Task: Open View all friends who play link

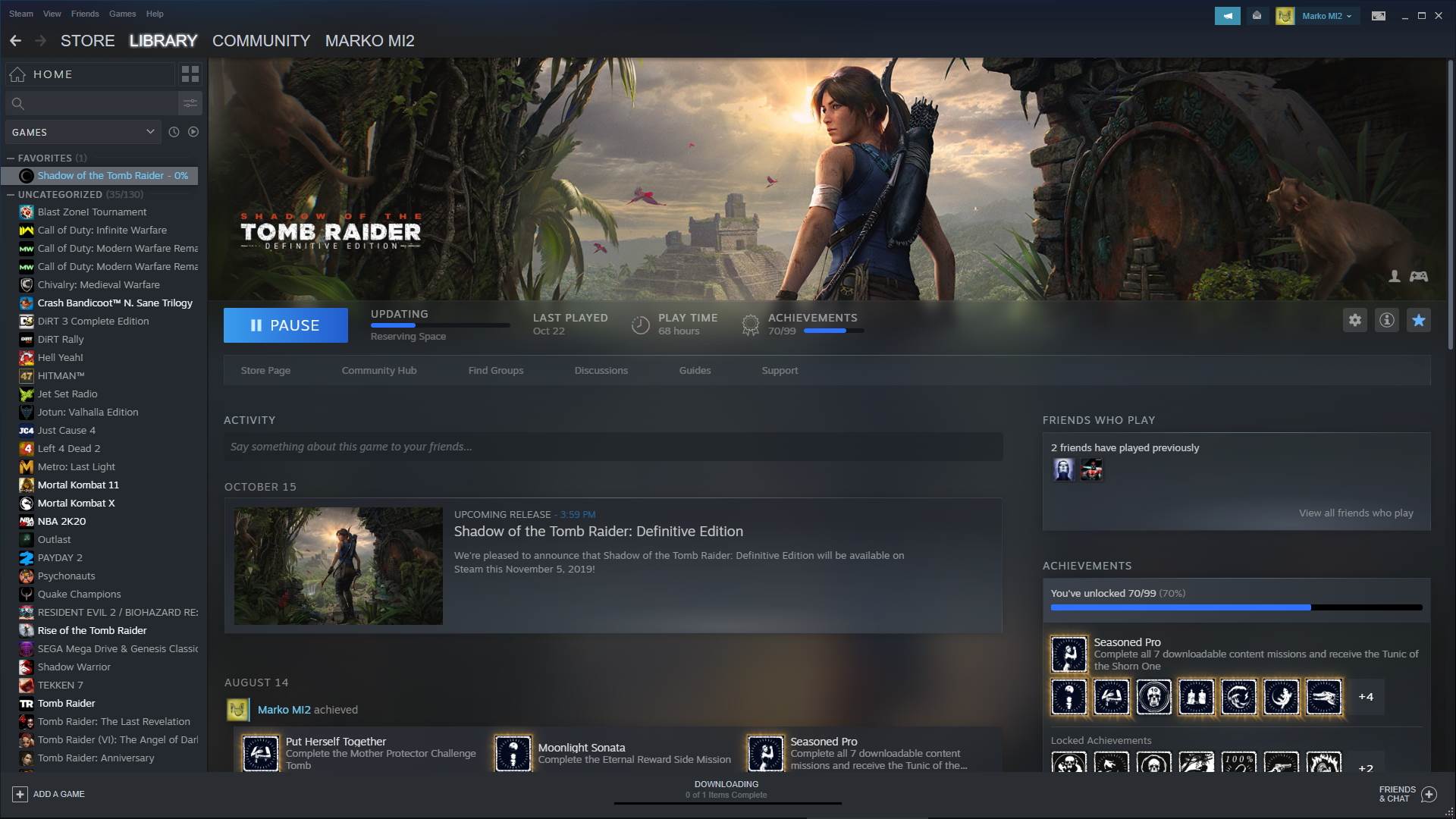Action: point(1356,513)
